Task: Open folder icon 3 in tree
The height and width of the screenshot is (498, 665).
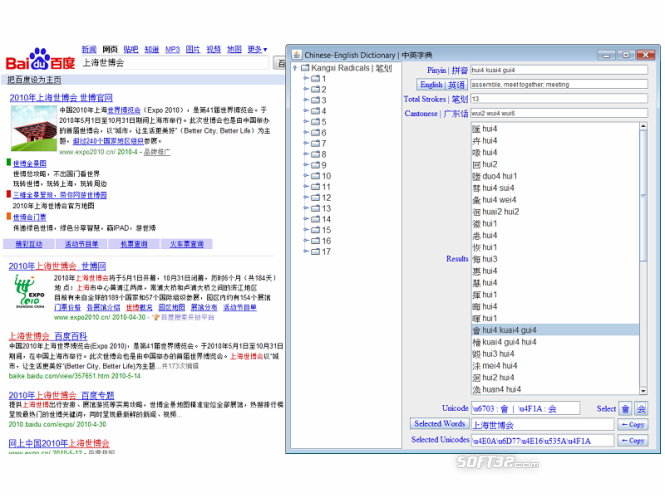Action: pyautogui.click(x=315, y=100)
